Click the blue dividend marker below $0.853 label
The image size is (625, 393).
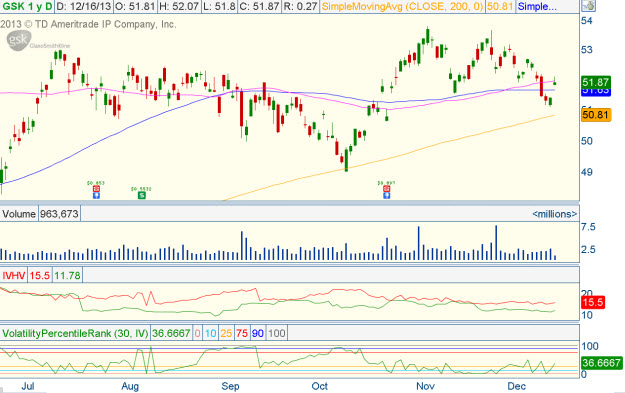coord(96,195)
